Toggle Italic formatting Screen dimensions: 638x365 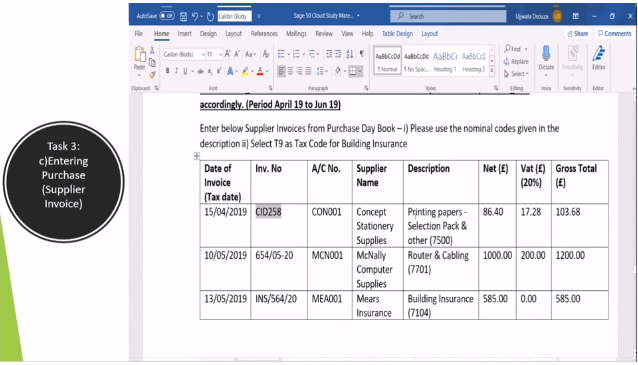(x=176, y=71)
